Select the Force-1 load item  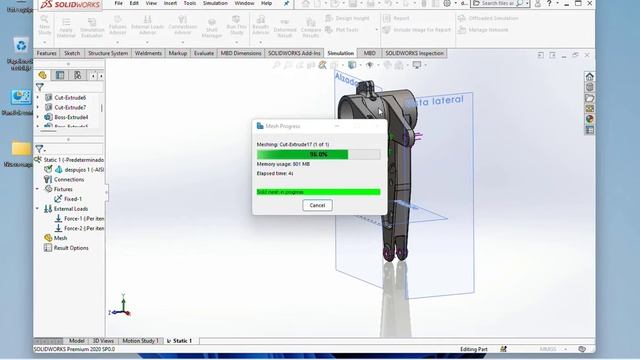click(x=79, y=218)
